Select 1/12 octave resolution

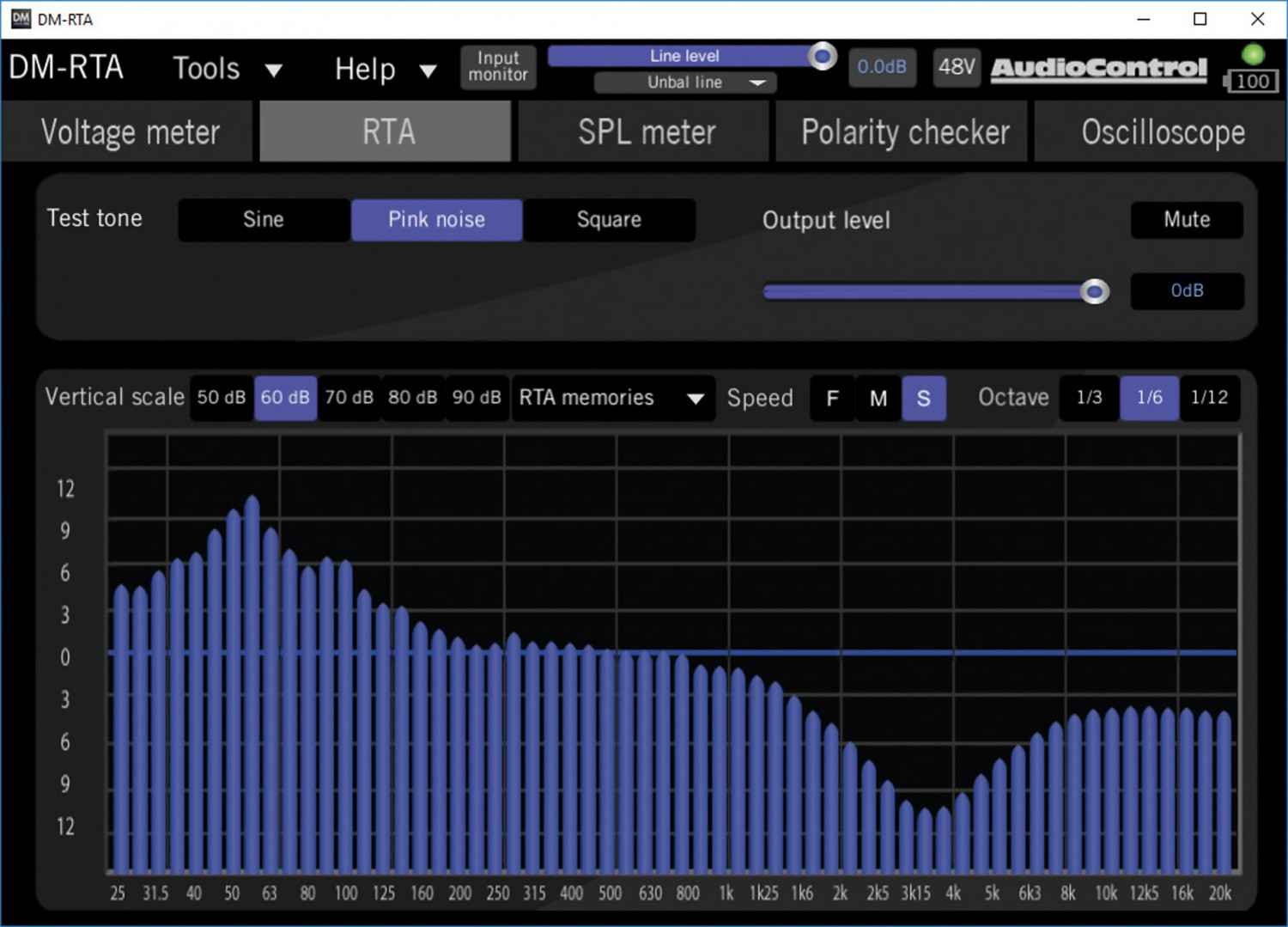[x=1210, y=398]
